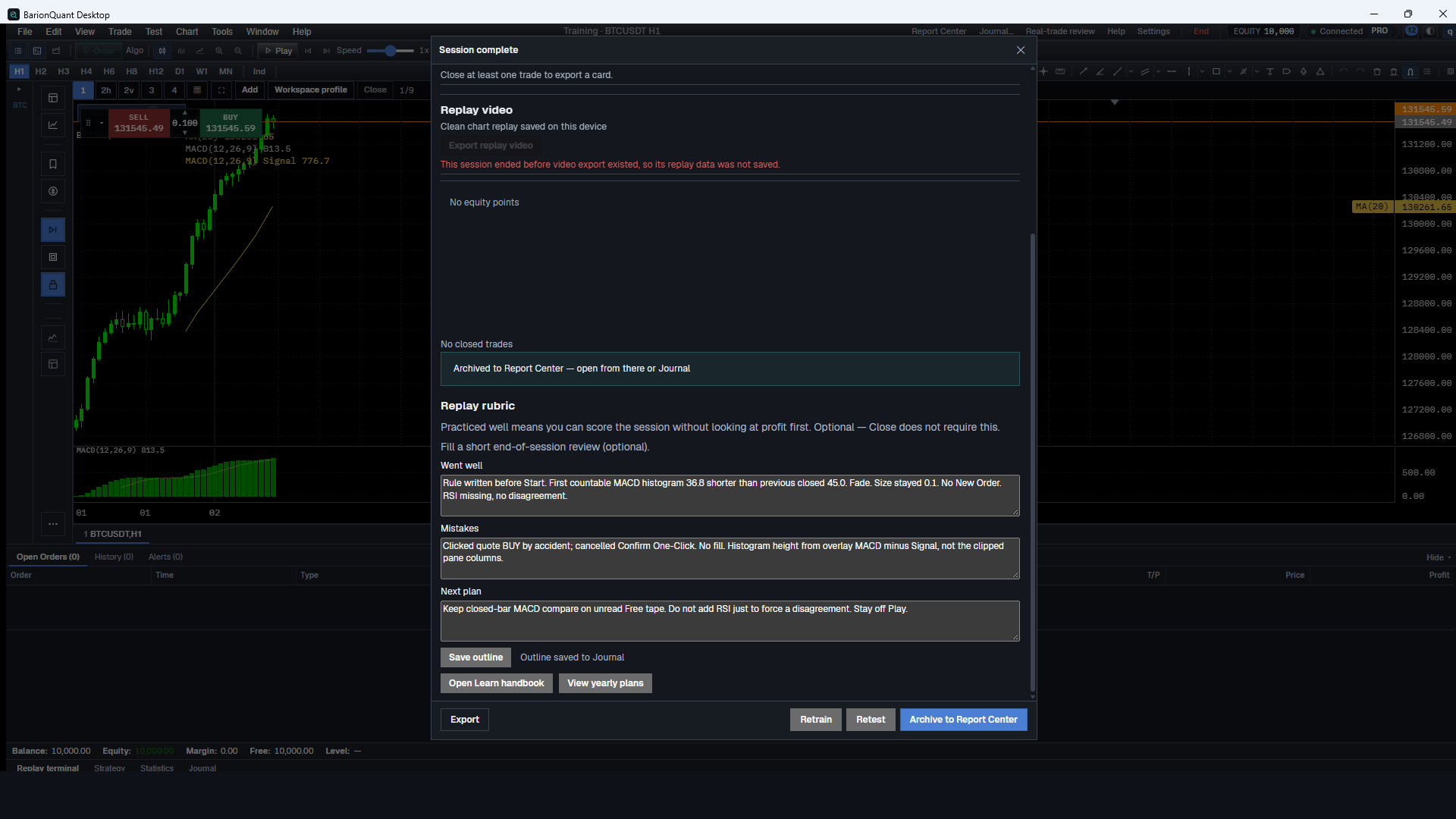1456x819 pixels.
Task: Select the grid chart layout icon
Action: tap(197, 90)
